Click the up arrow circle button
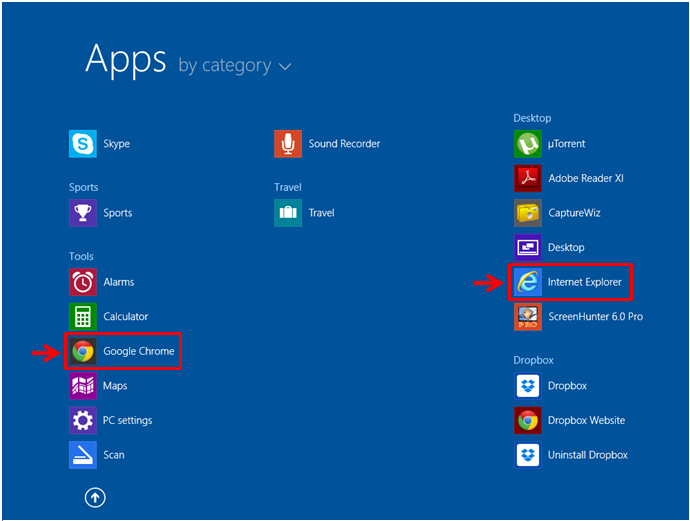The height and width of the screenshot is (521, 690). tap(95, 498)
